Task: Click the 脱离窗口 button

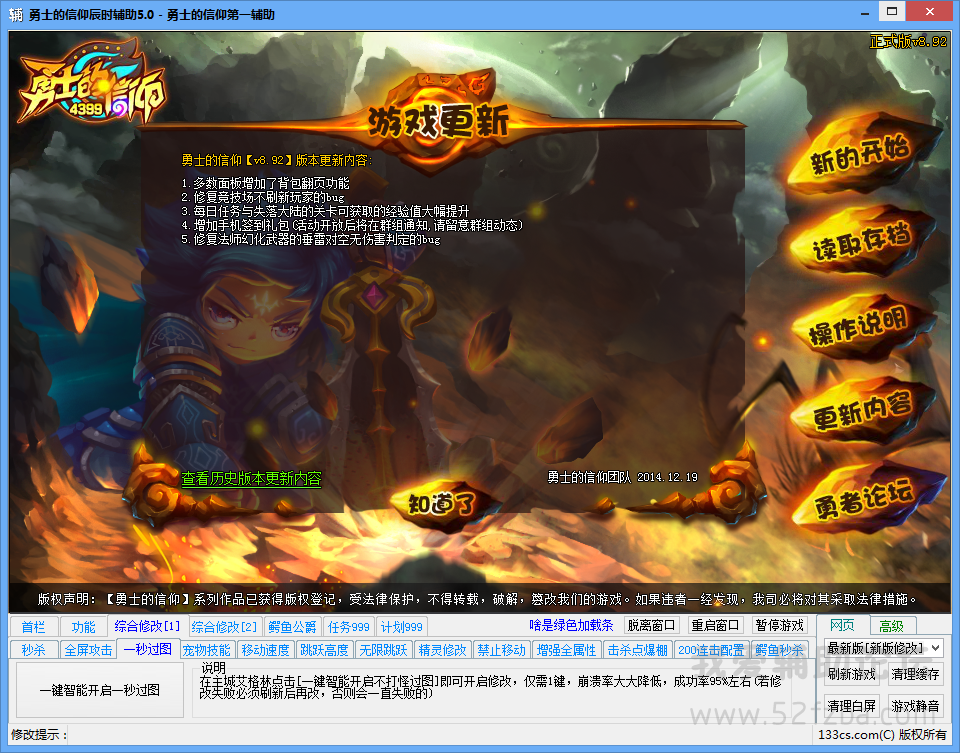Action: pyautogui.click(x=651, y=625)
